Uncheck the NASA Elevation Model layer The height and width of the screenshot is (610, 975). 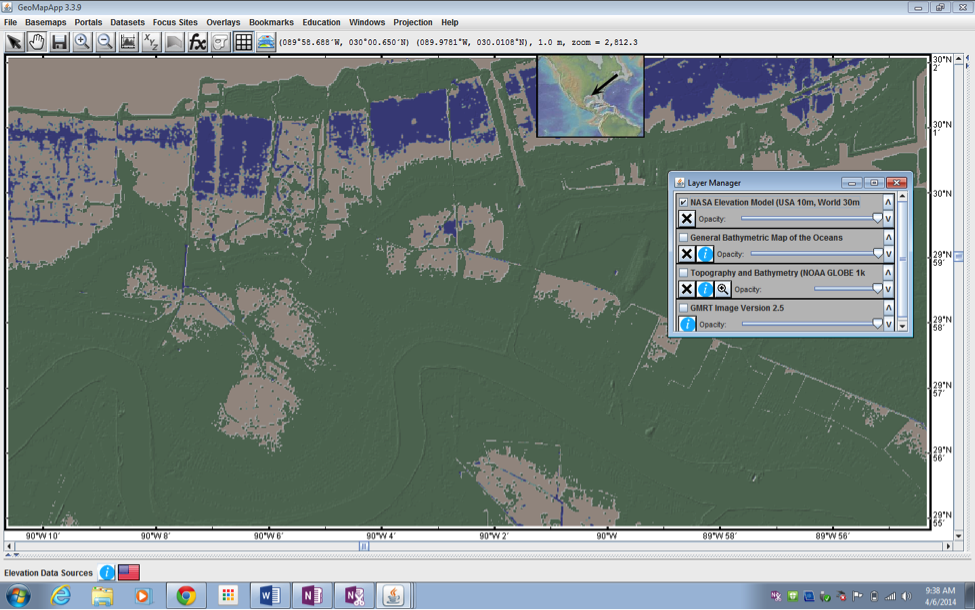[683, 201]
